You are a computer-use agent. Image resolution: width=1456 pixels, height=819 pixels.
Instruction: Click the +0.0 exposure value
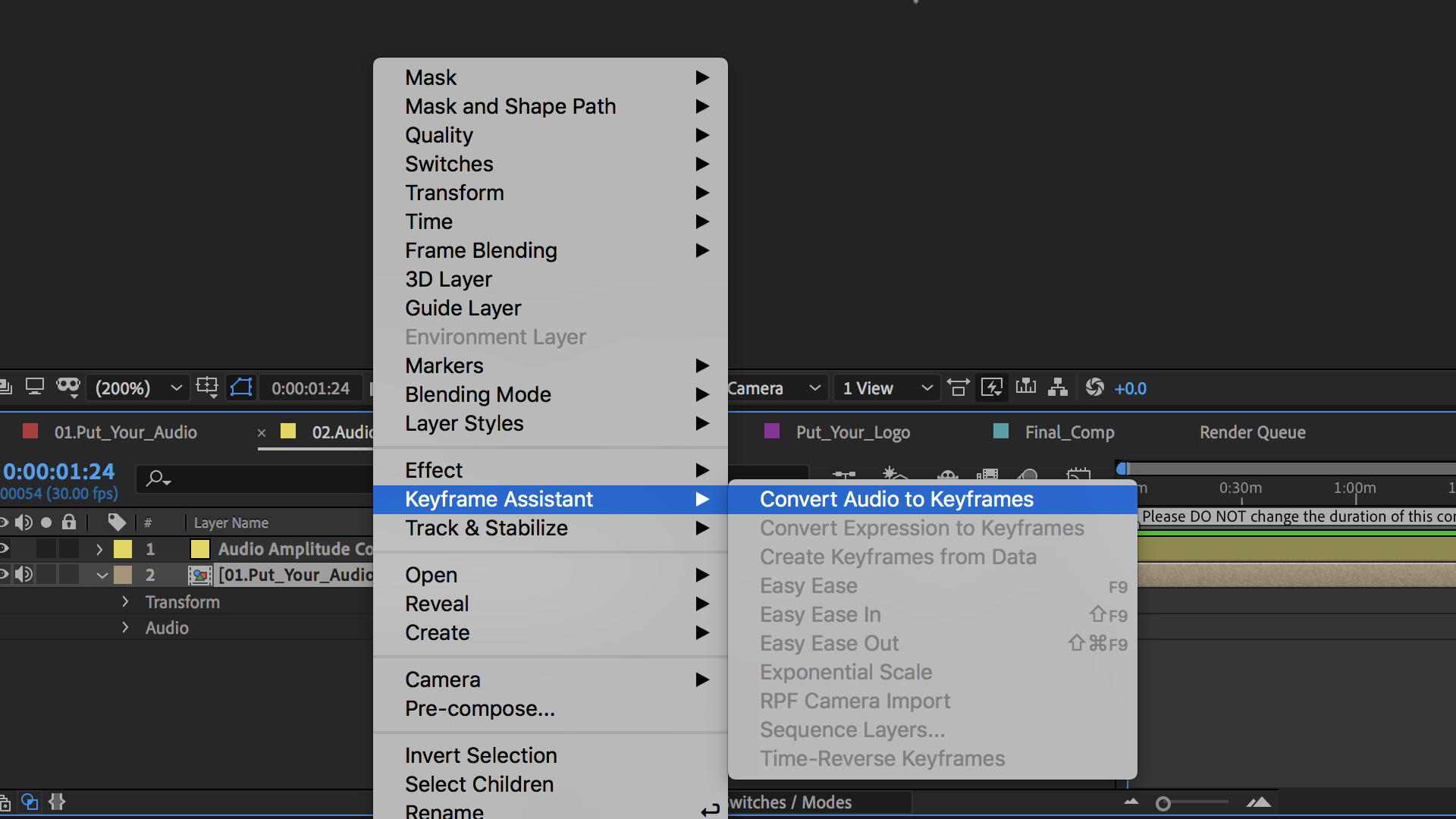1131,388
